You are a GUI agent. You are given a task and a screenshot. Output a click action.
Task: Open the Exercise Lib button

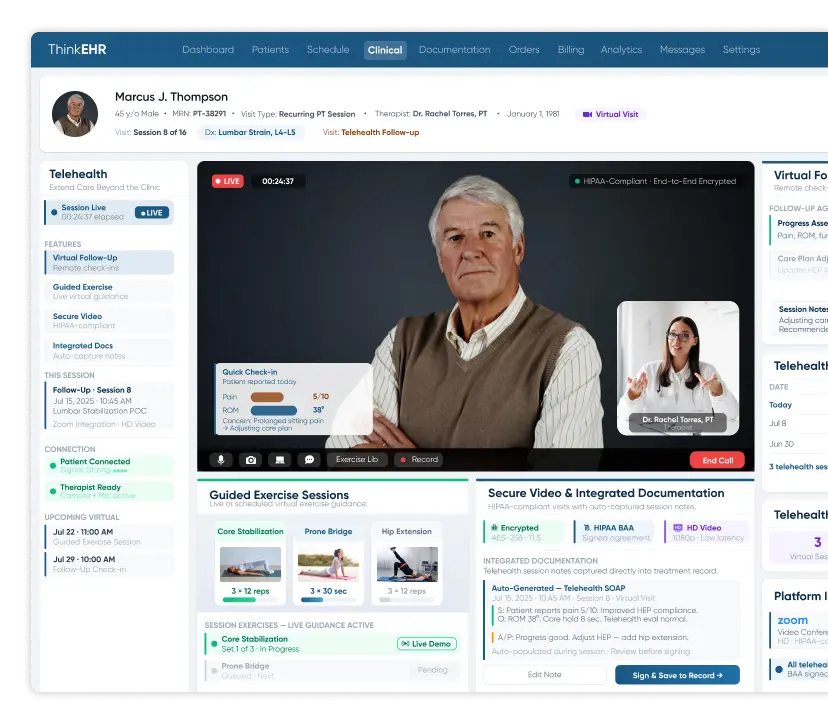point(357,460)
